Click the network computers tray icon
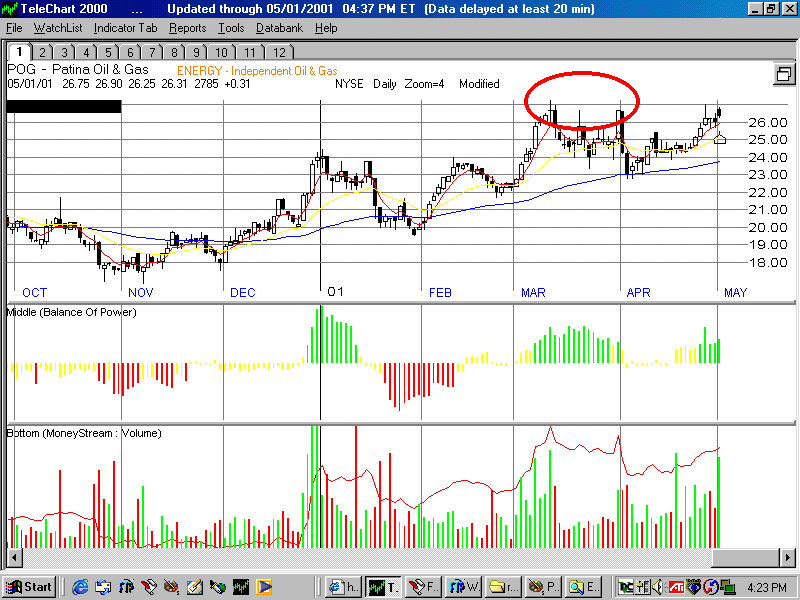Screen dimensions: 800x600 727,587
